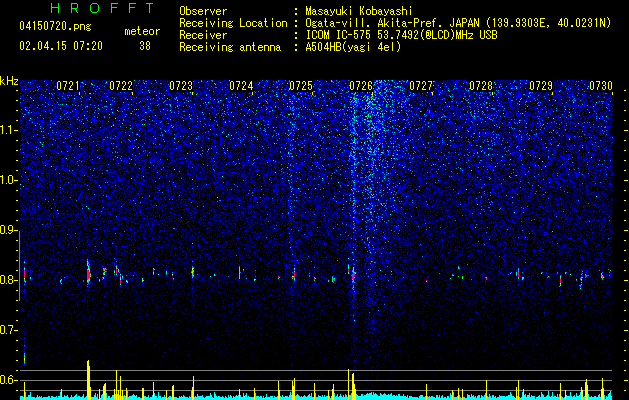Click the 0722 time marker
The image size is (629, 400).
121,86
